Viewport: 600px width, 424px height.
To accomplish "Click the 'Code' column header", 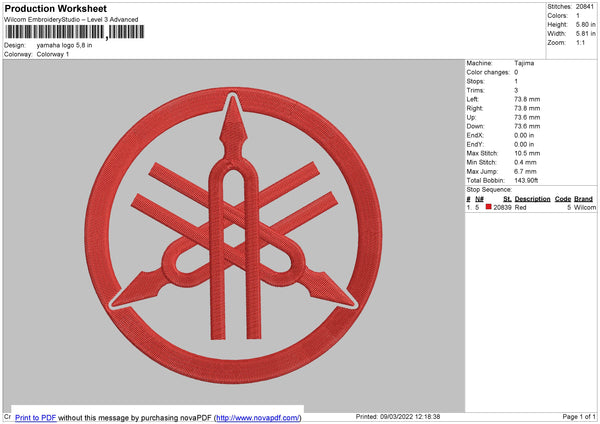I will pyautogui.click(x=563, y=199).
